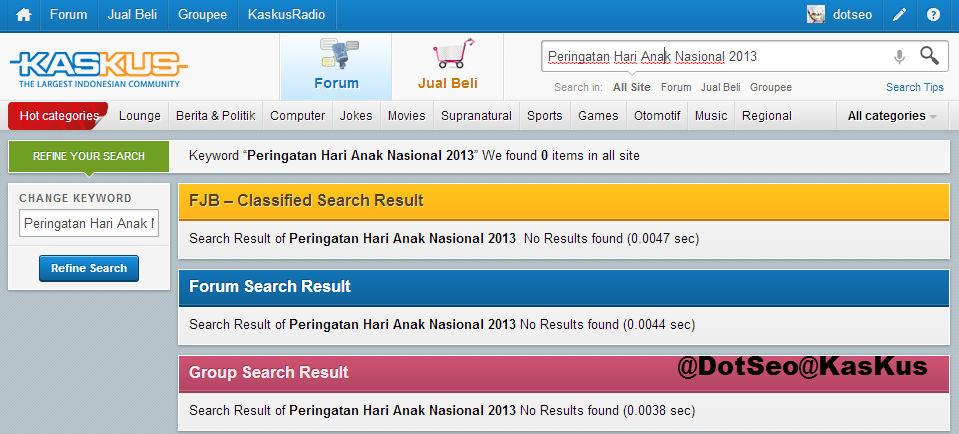The width and height of the screenshot is (959, 434).
Task: Click the pencil edit icon
Action: coord(900,15)
